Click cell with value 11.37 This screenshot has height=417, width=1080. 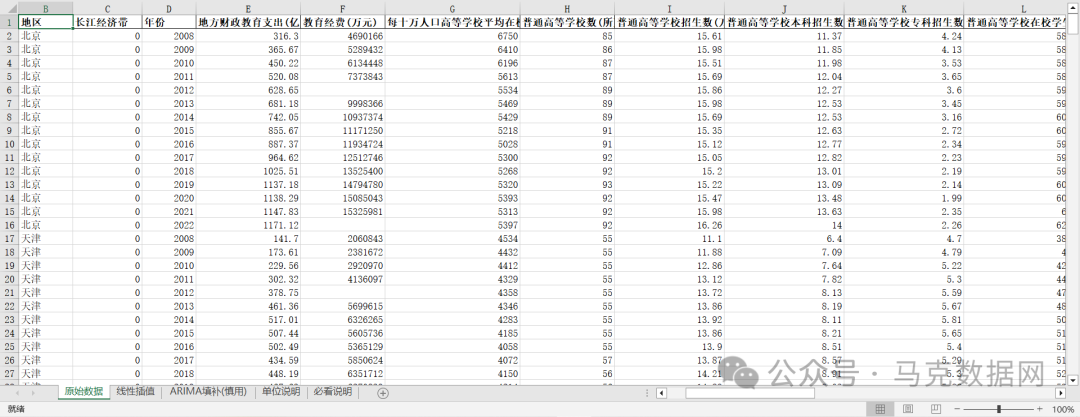tap(785, 36)
